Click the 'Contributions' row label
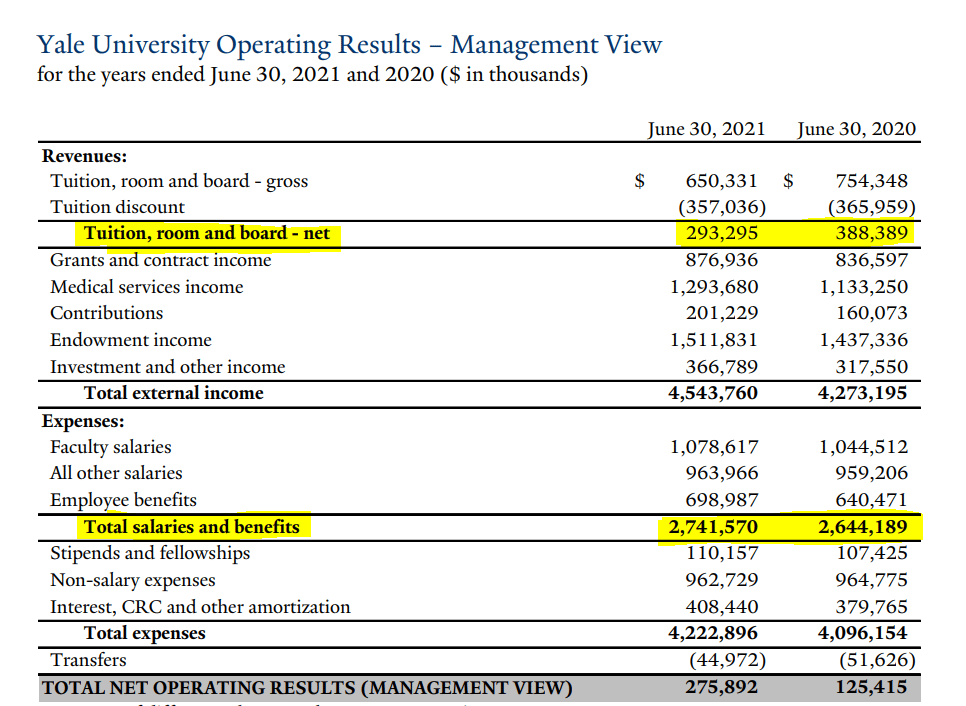Screen dimensions: 966x706 (x=107, y=313)
